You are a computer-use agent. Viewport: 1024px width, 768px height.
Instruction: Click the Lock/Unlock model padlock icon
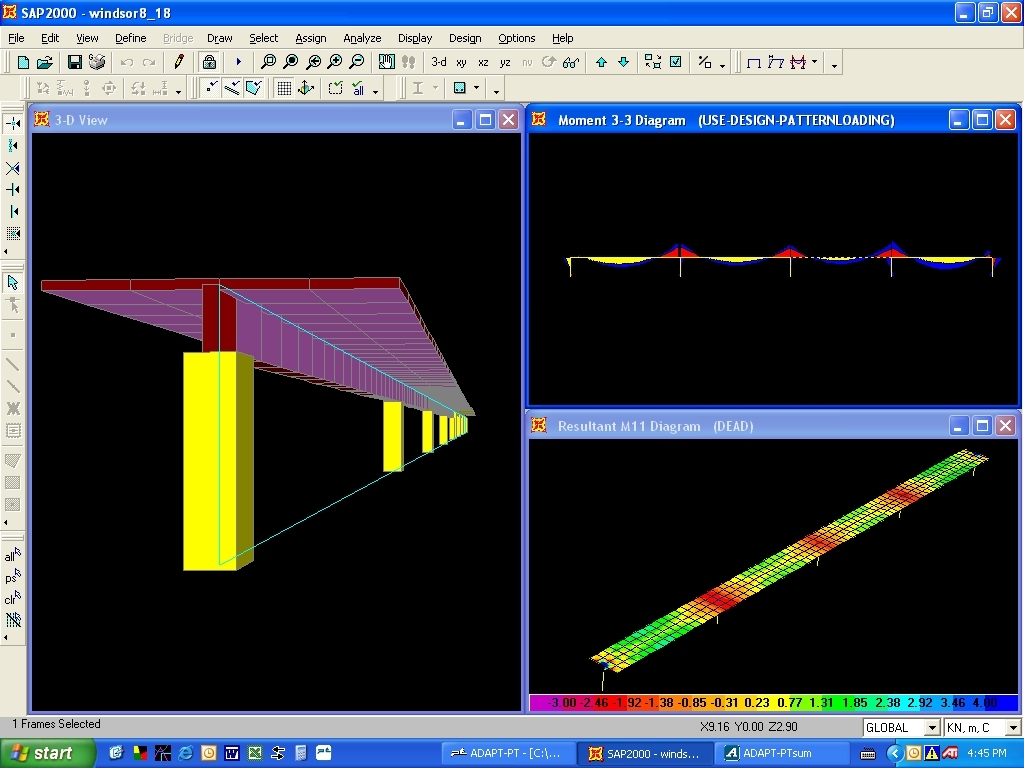pyautogui.click(x=209, y=62)
